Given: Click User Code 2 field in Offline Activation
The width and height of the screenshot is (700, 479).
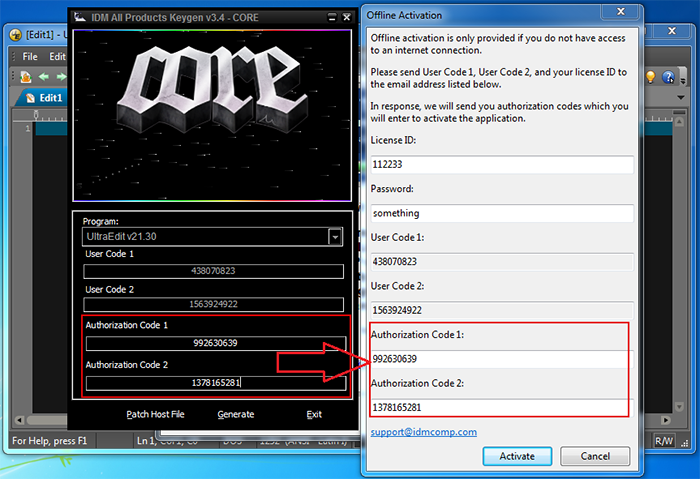Looking at the screenshot, I should coord(502,310).
